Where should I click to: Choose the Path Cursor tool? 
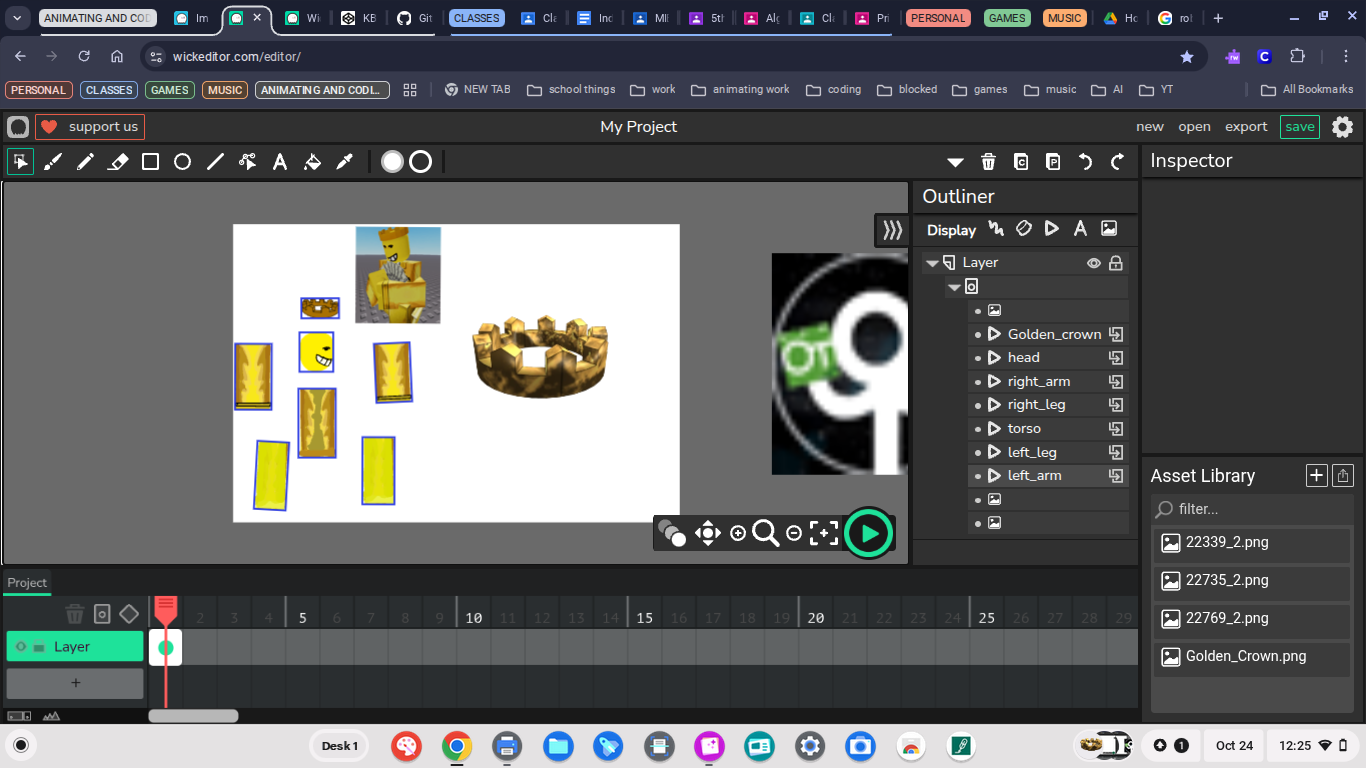247,162
